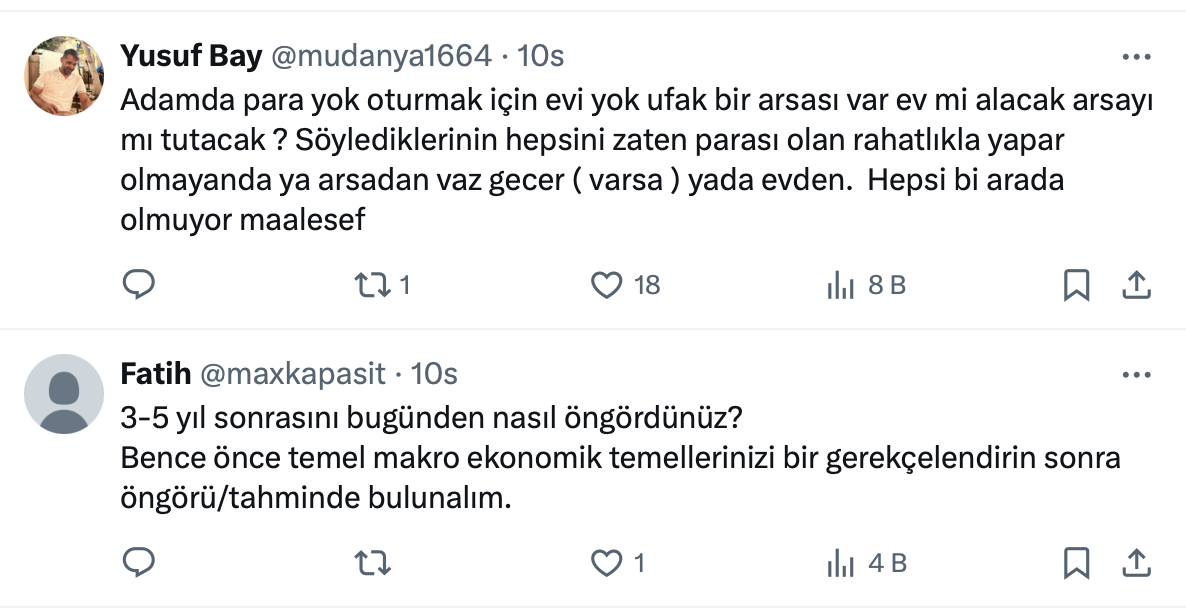Viewport: 1186px width, 608px height.
Task: Open Yusuf Bay's profile picture
Action: coord(63,77)
